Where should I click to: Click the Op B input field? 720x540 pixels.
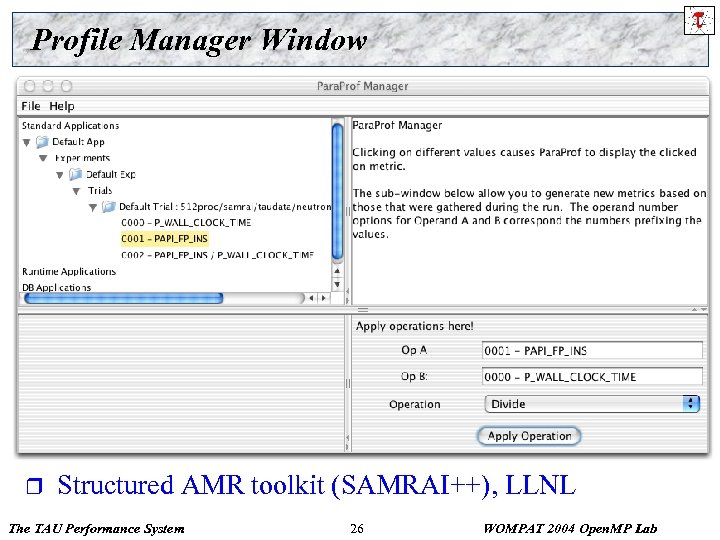592,377
